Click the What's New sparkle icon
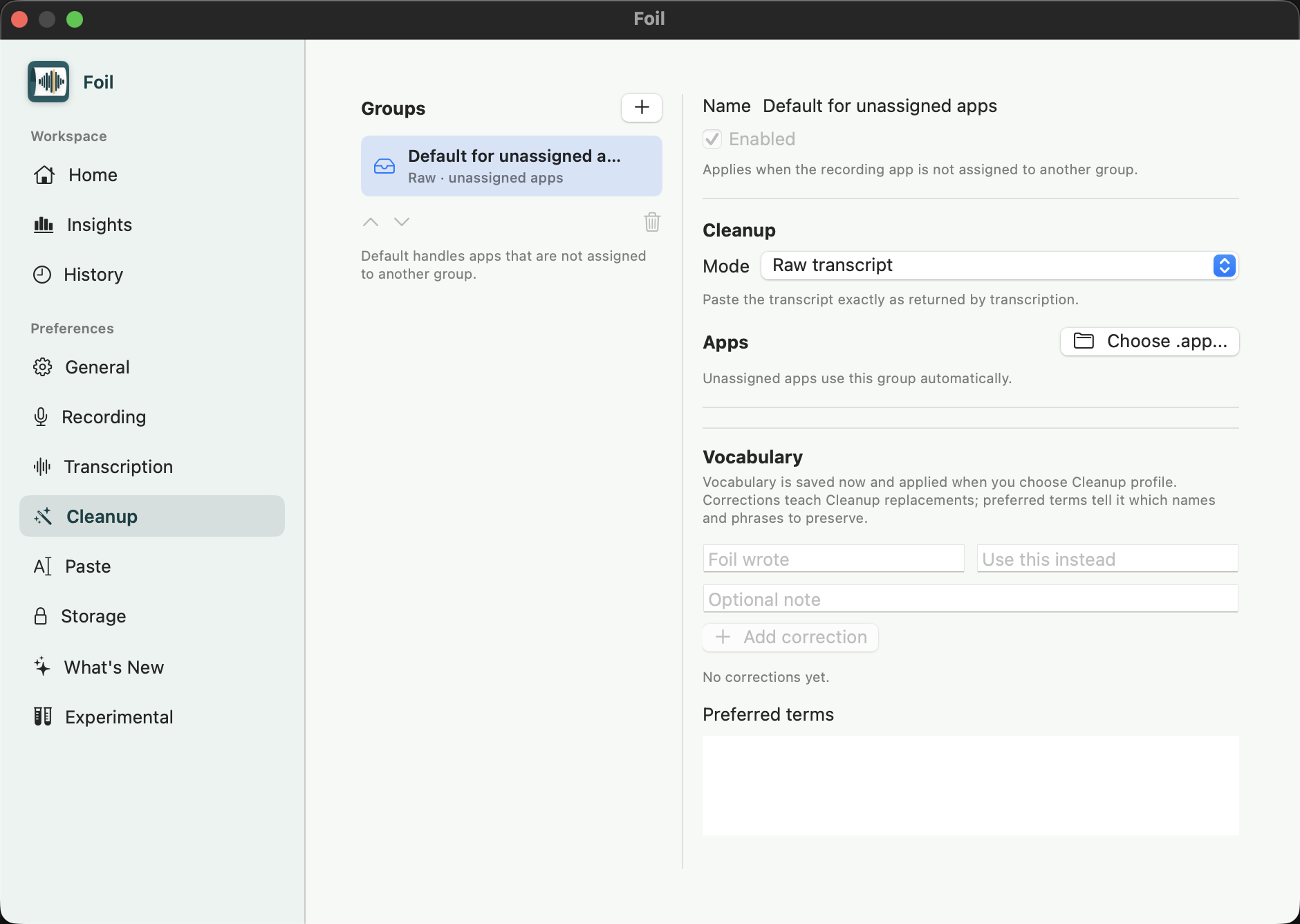 pos(42,667)
